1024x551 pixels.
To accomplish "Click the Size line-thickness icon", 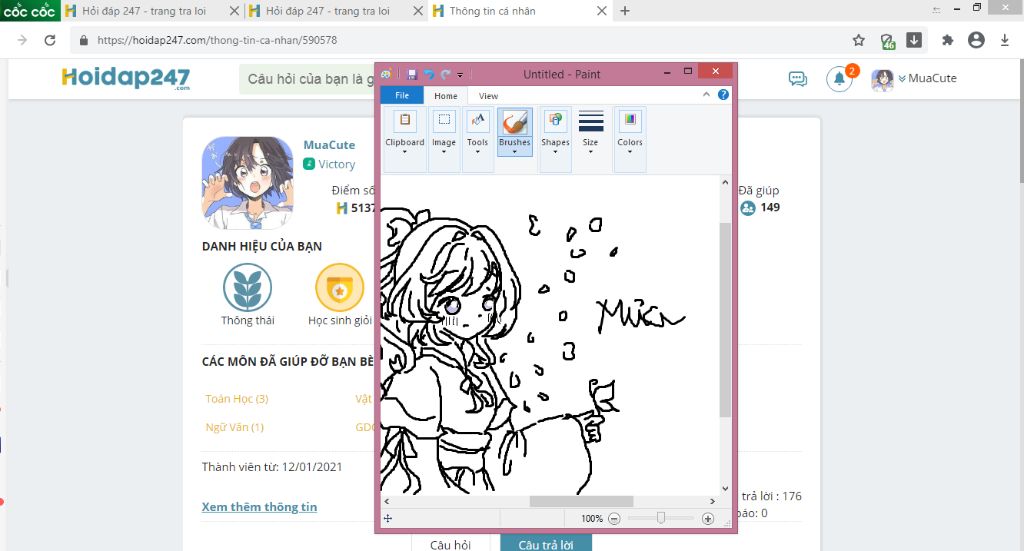I will pos(590,121).
